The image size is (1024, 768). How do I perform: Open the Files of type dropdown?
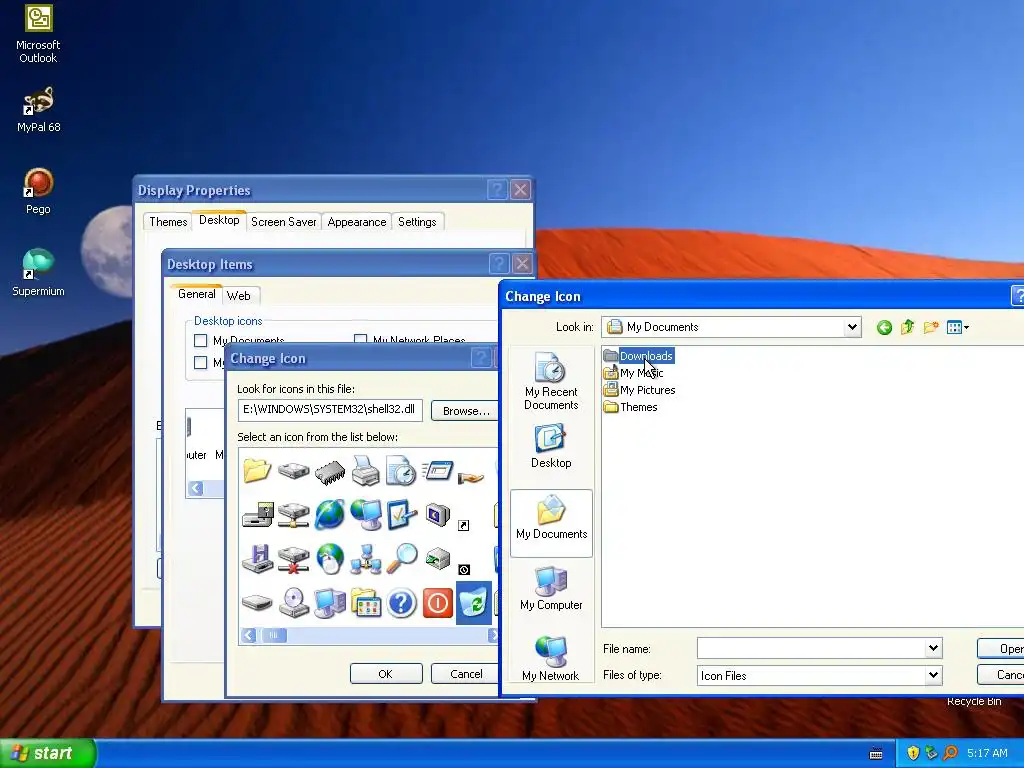[933, 675]
